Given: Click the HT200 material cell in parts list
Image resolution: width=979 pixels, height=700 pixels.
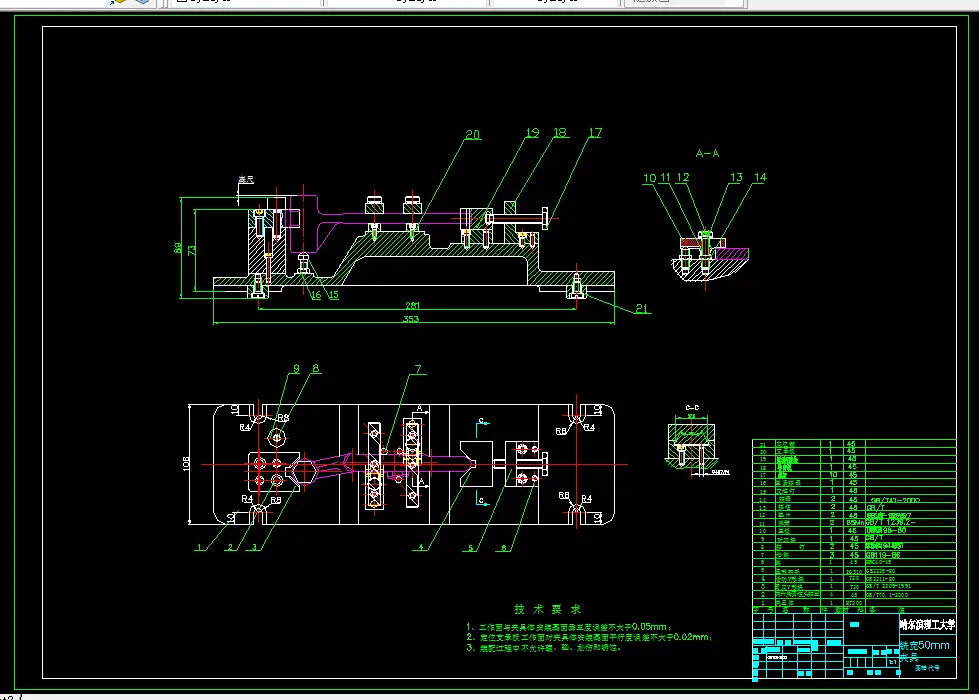Looking at the screenshot, I should coord(853,603).
